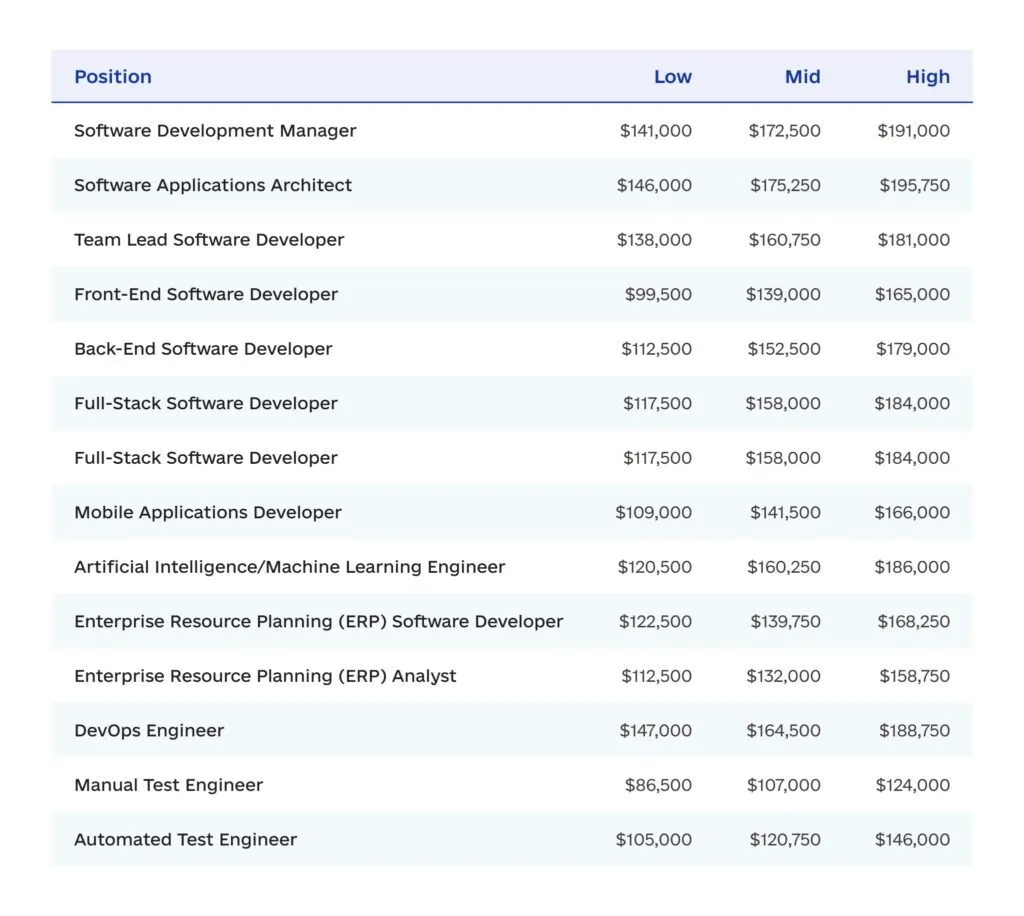This screenshot has height=916, width=1024.
Task: Click DevOps Engineer low value $147,000
Action: pyautogui.click(x=656, y=731)
